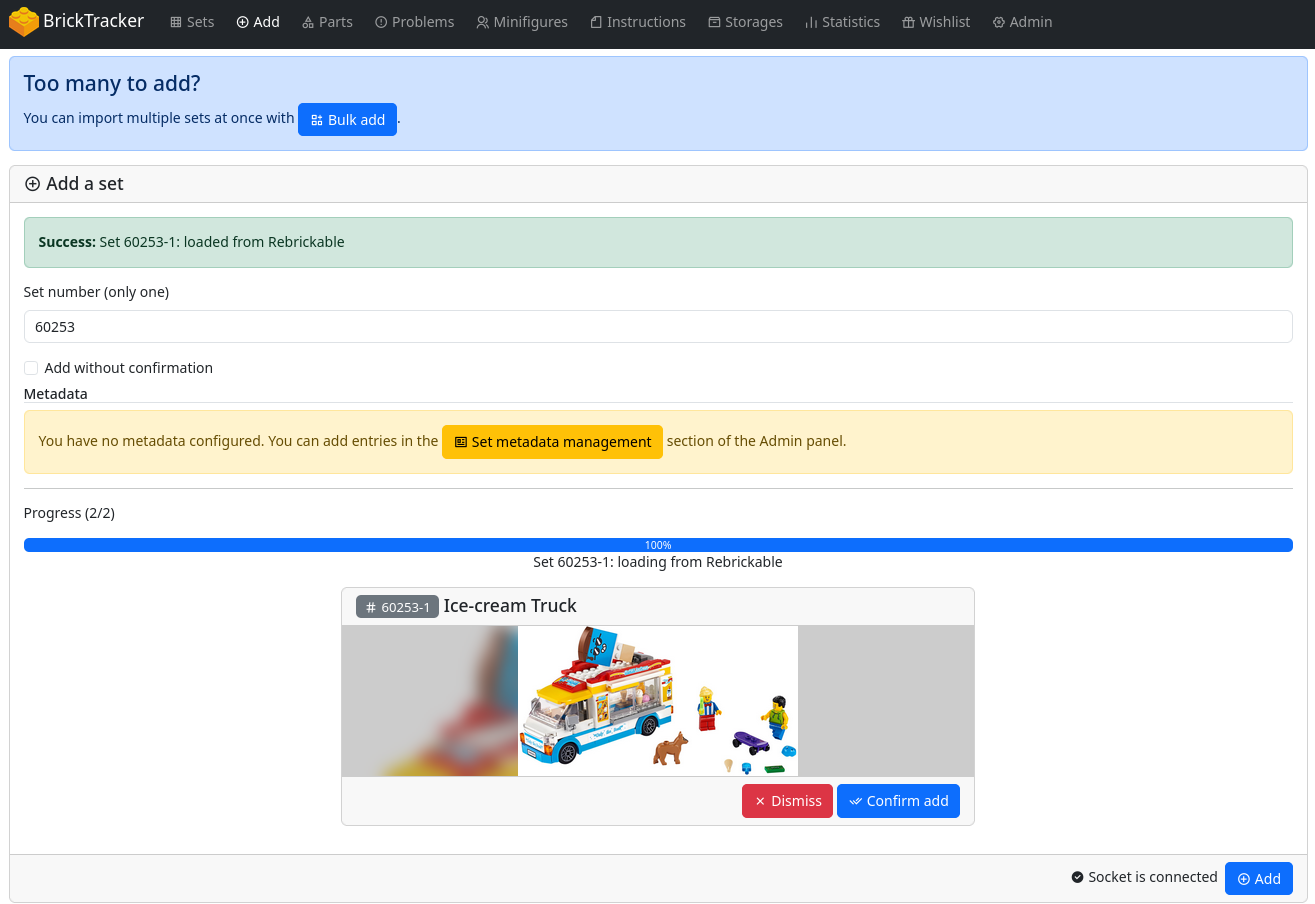Click the 60253-1 set number badge
This screenshot has height=904, width=1315.
397,607
